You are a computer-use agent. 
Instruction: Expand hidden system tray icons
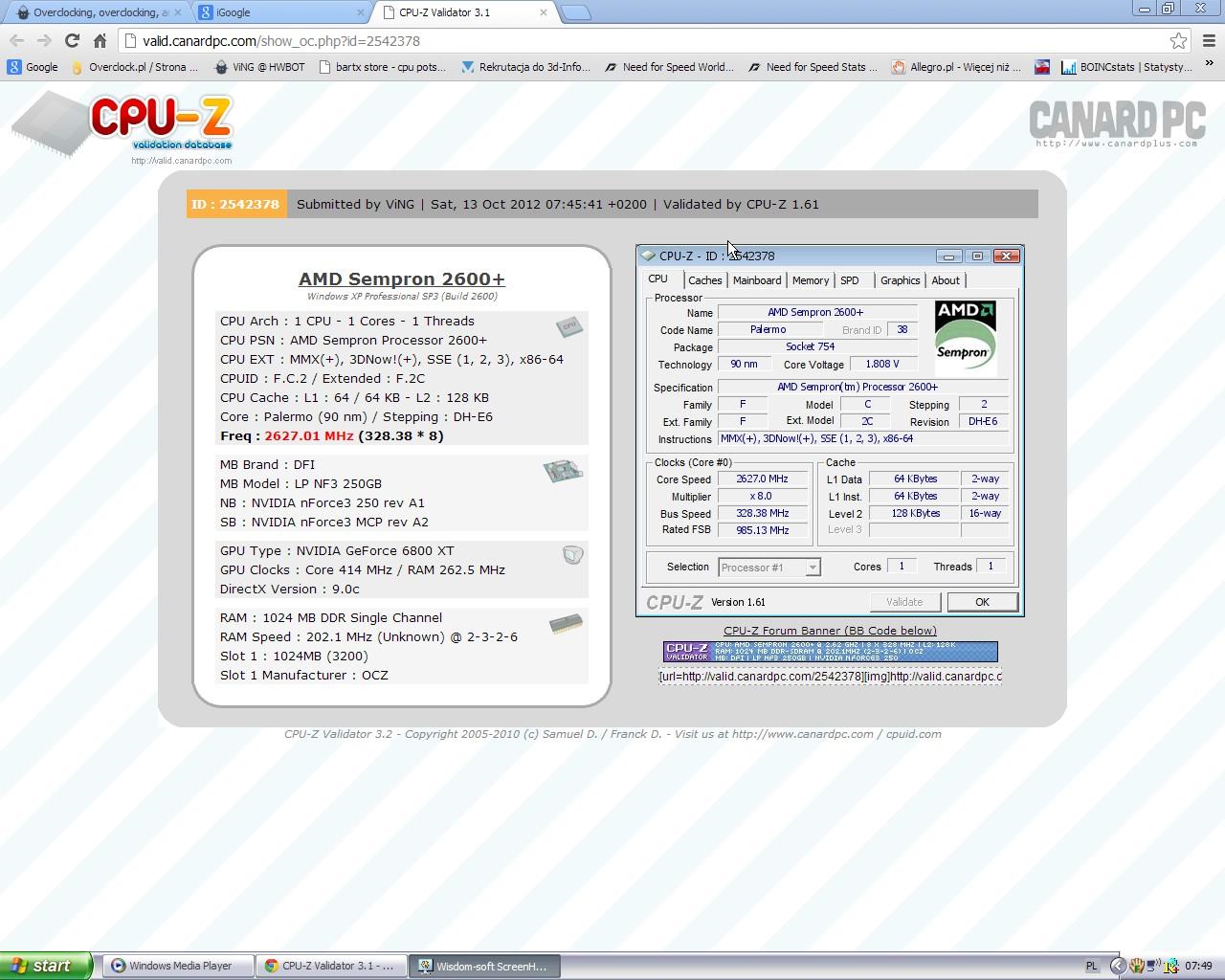pos(1118,967)
